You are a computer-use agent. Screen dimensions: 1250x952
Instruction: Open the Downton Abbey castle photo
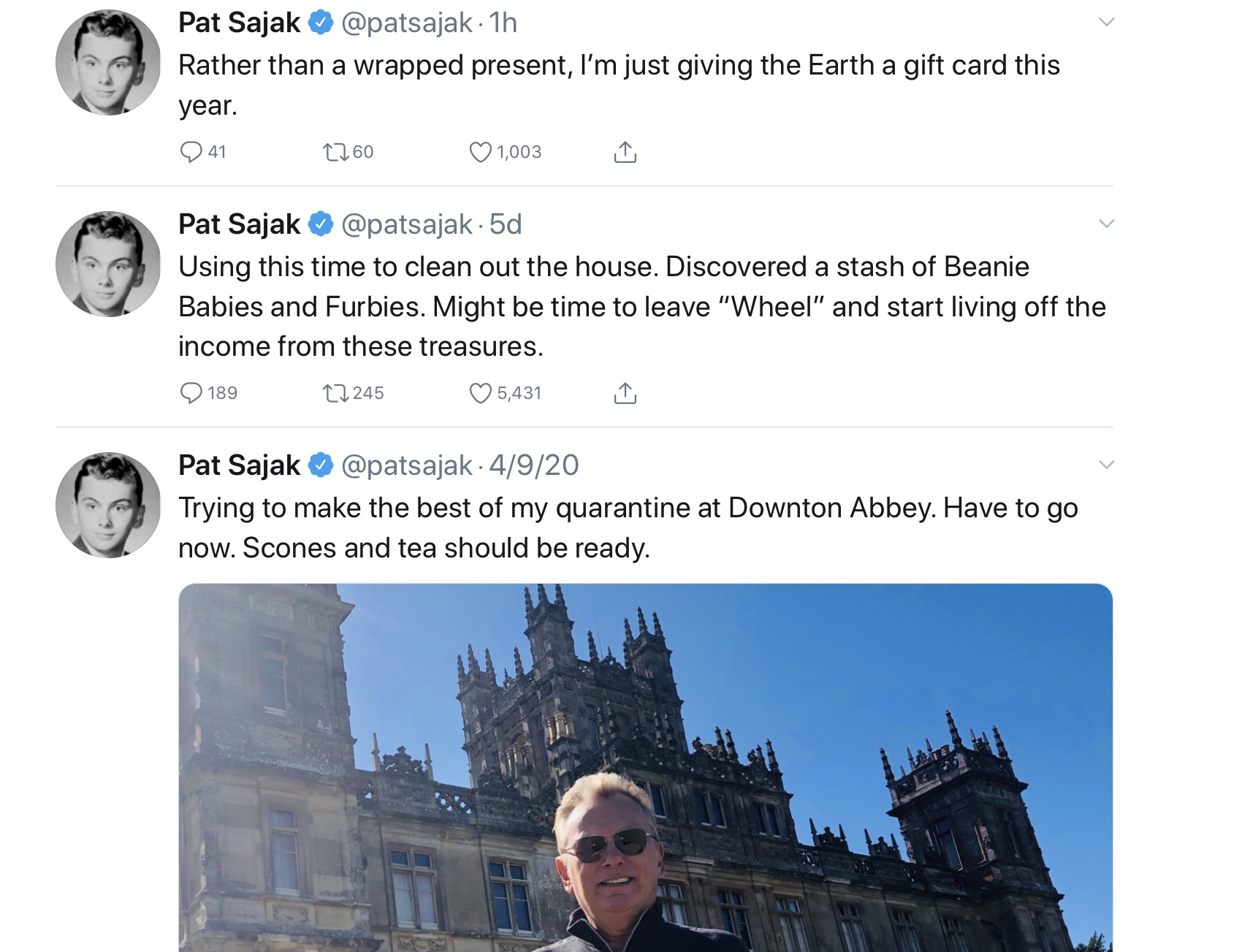pyautogui.click(x=645, y=767)
